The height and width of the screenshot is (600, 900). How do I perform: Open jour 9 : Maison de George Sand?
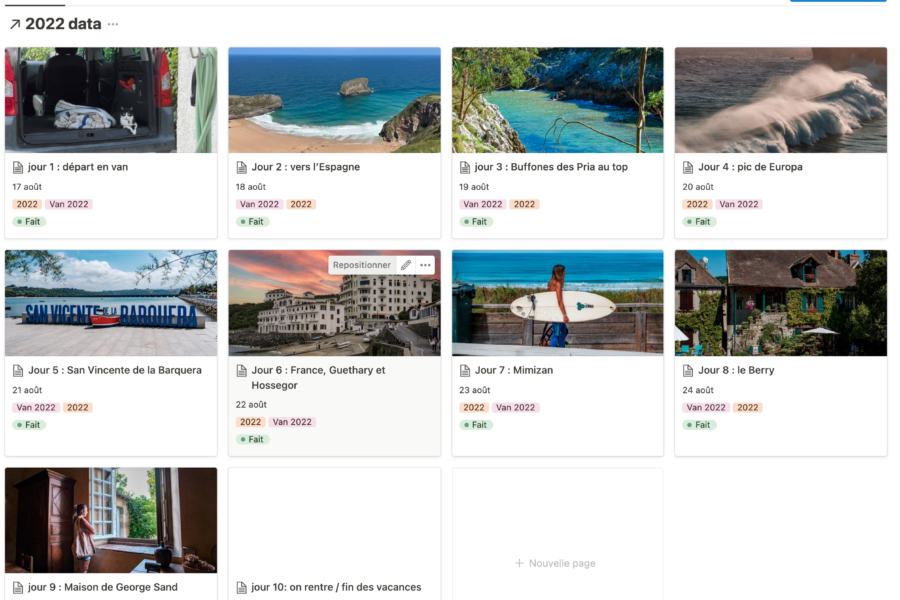point(103,587)
